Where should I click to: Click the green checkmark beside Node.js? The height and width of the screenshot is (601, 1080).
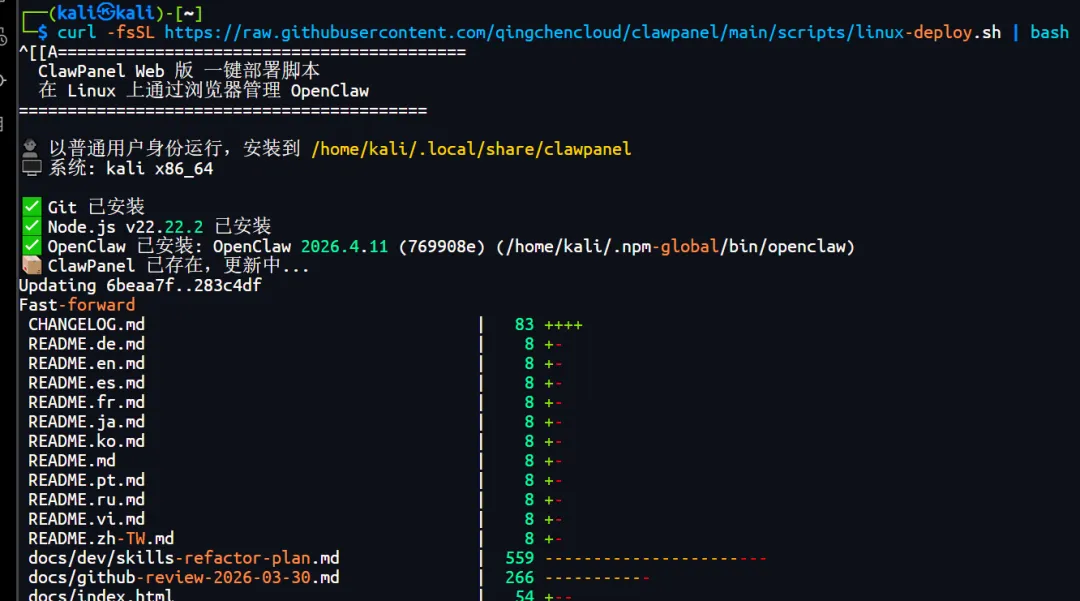point(32,226)
